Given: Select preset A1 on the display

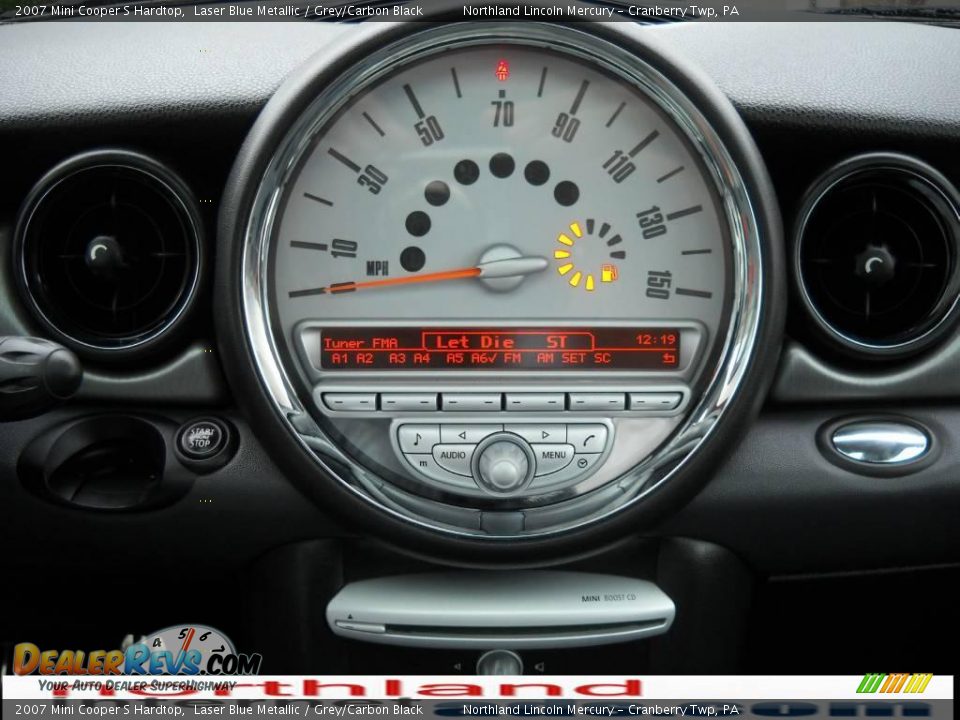Looking at the screenshot, I should pyautogui.click(x=340, y=358).
